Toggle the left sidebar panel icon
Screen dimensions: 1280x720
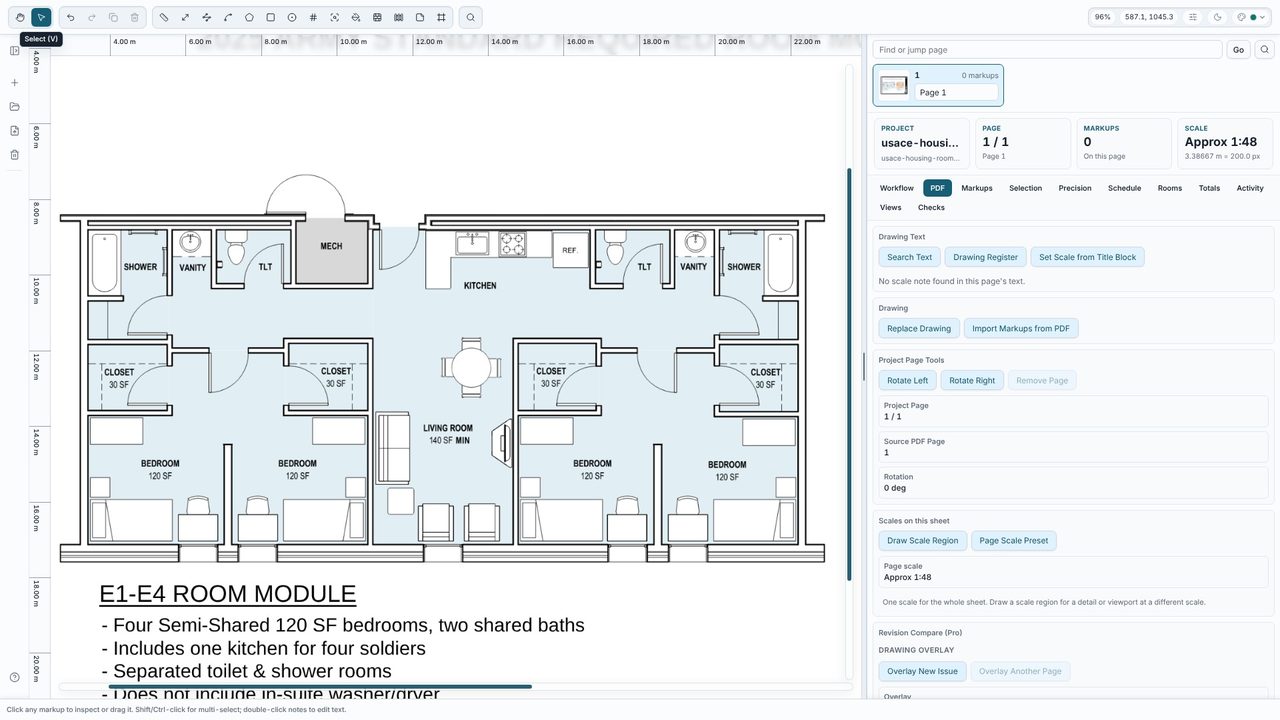coord(14,51)
